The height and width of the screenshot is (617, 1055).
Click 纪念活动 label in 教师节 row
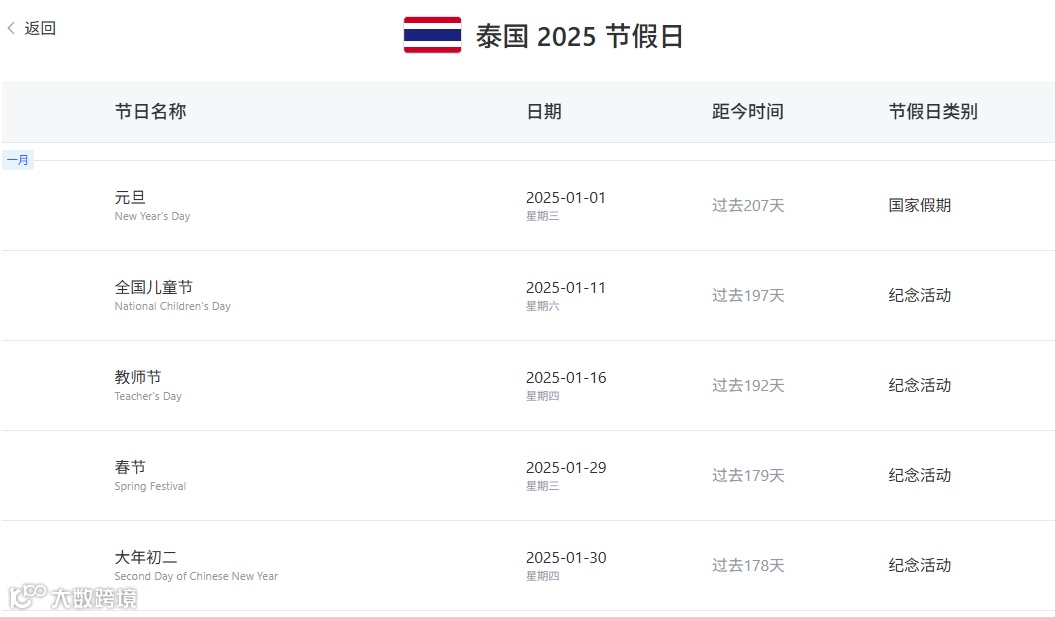(919, 386)
